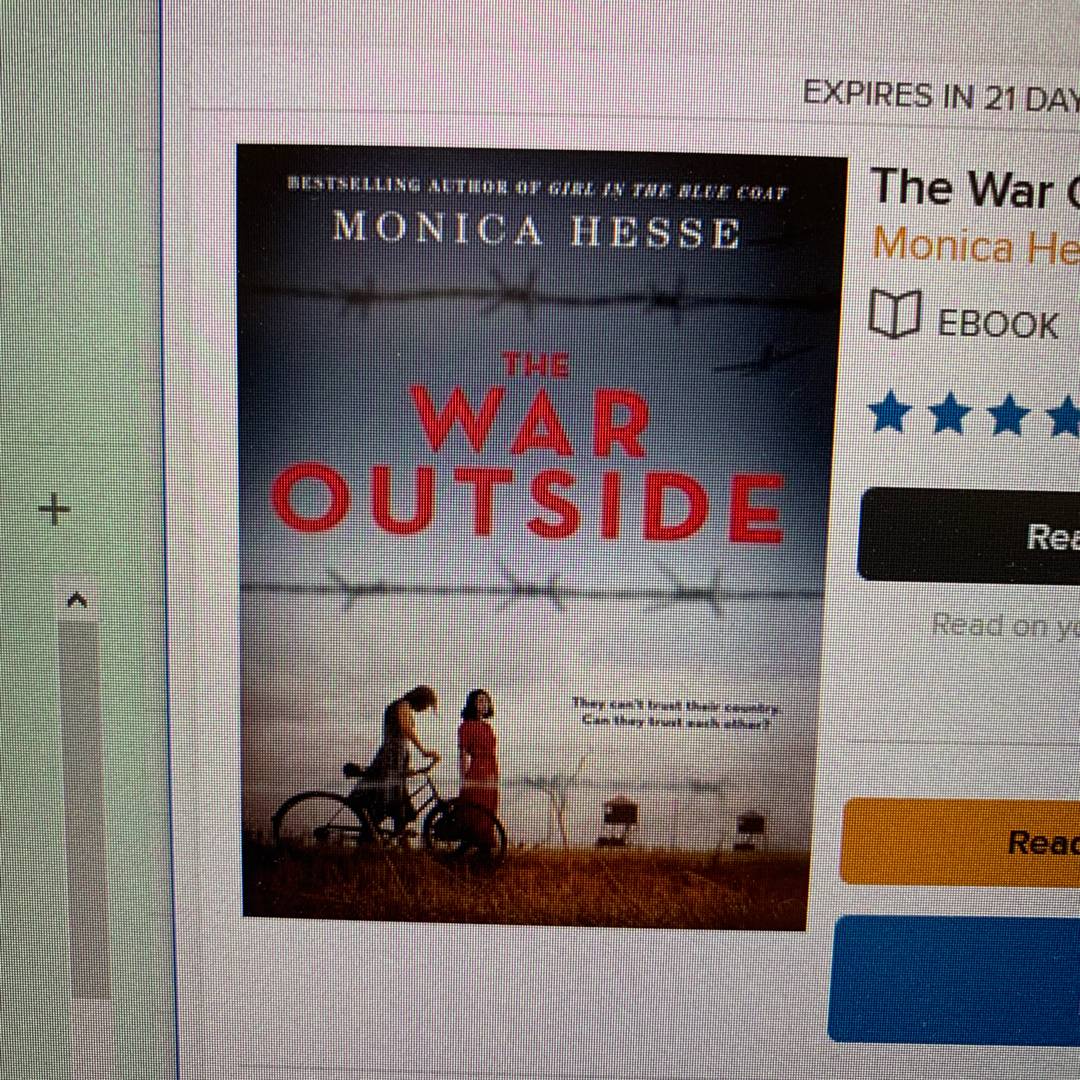Screen dimensions: 1080x1080
Task: Click the 'EXPIRES IN 21 DAYS' notice
Action: tap(941, 96)
